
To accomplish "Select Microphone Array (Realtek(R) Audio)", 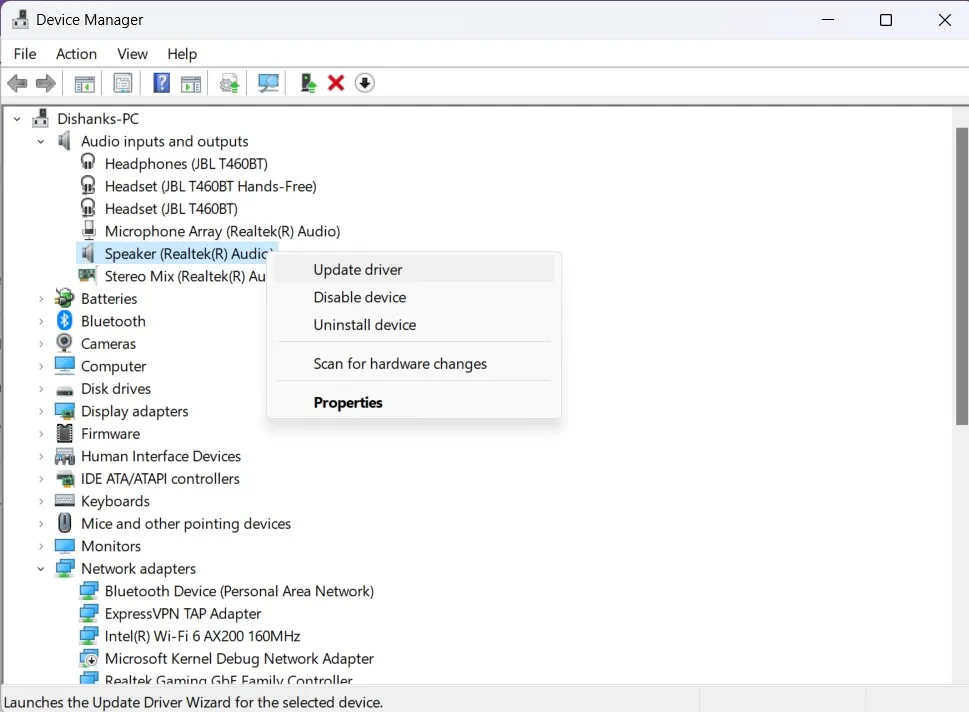I will 222,231.
